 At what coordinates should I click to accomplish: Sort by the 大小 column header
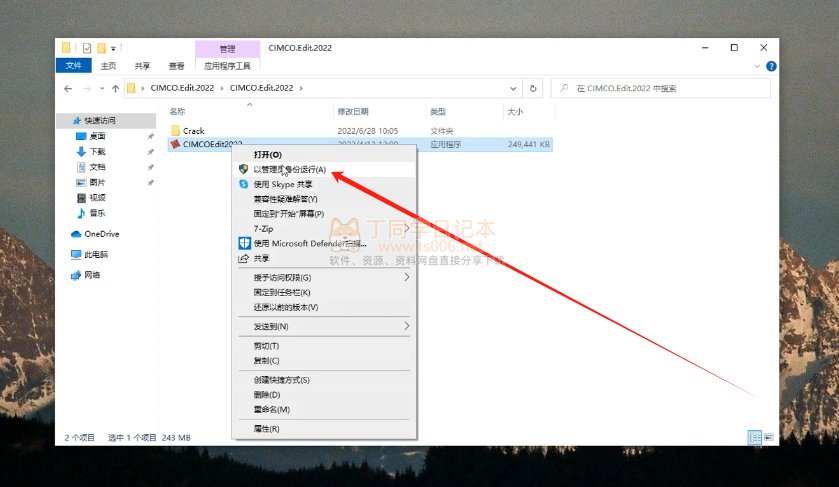tap(515, 111)
